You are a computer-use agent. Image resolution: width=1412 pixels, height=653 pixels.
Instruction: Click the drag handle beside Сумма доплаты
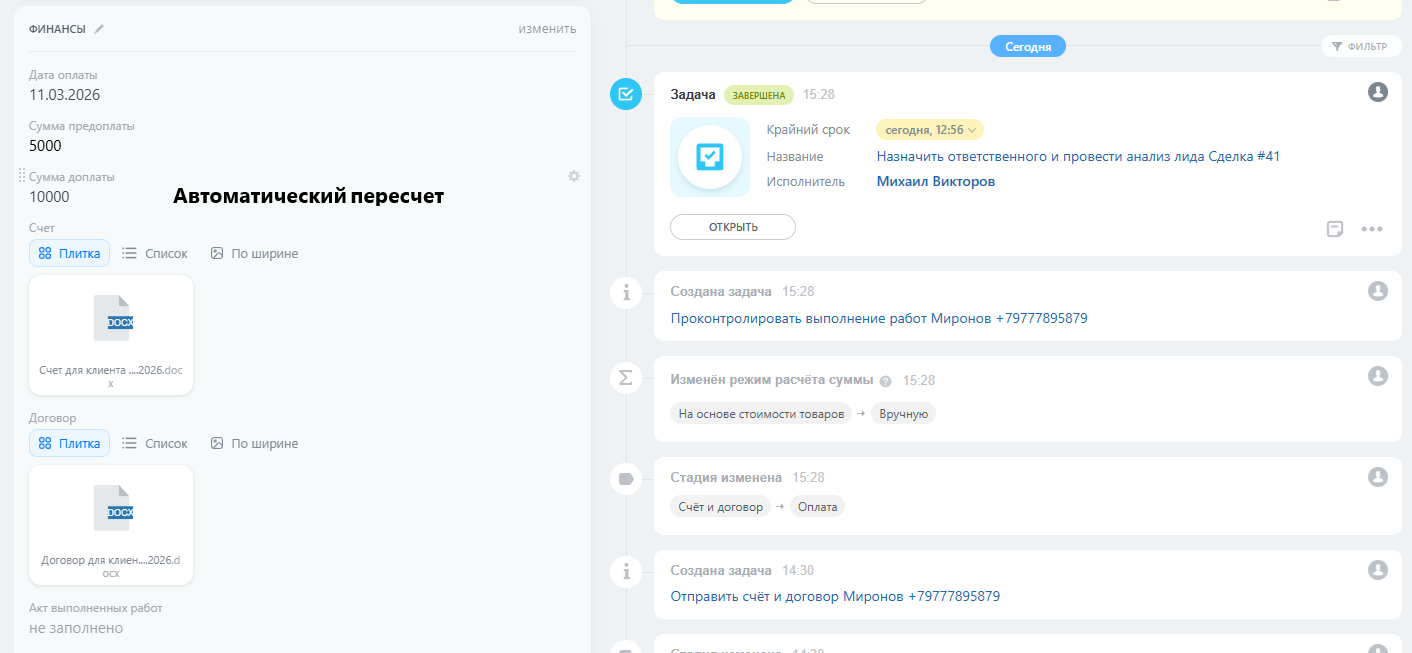(21, 176)
